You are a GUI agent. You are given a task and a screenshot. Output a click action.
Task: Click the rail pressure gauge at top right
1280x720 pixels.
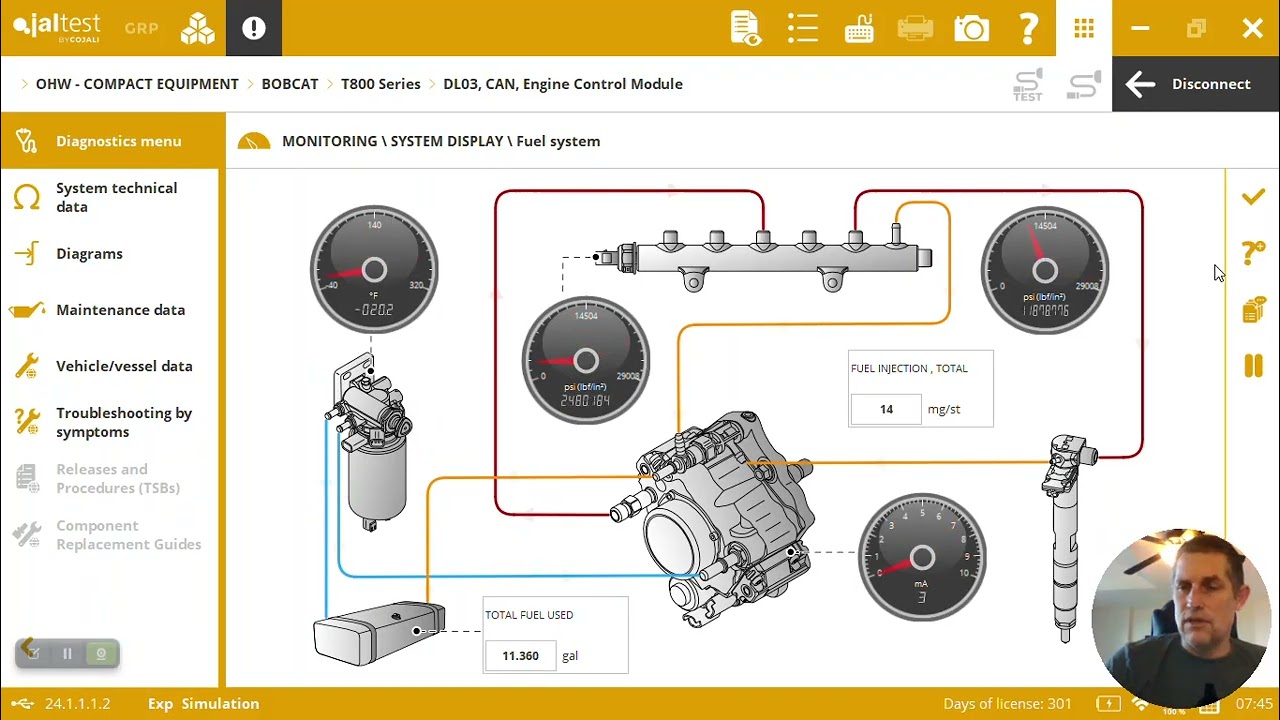point(1045,270)
